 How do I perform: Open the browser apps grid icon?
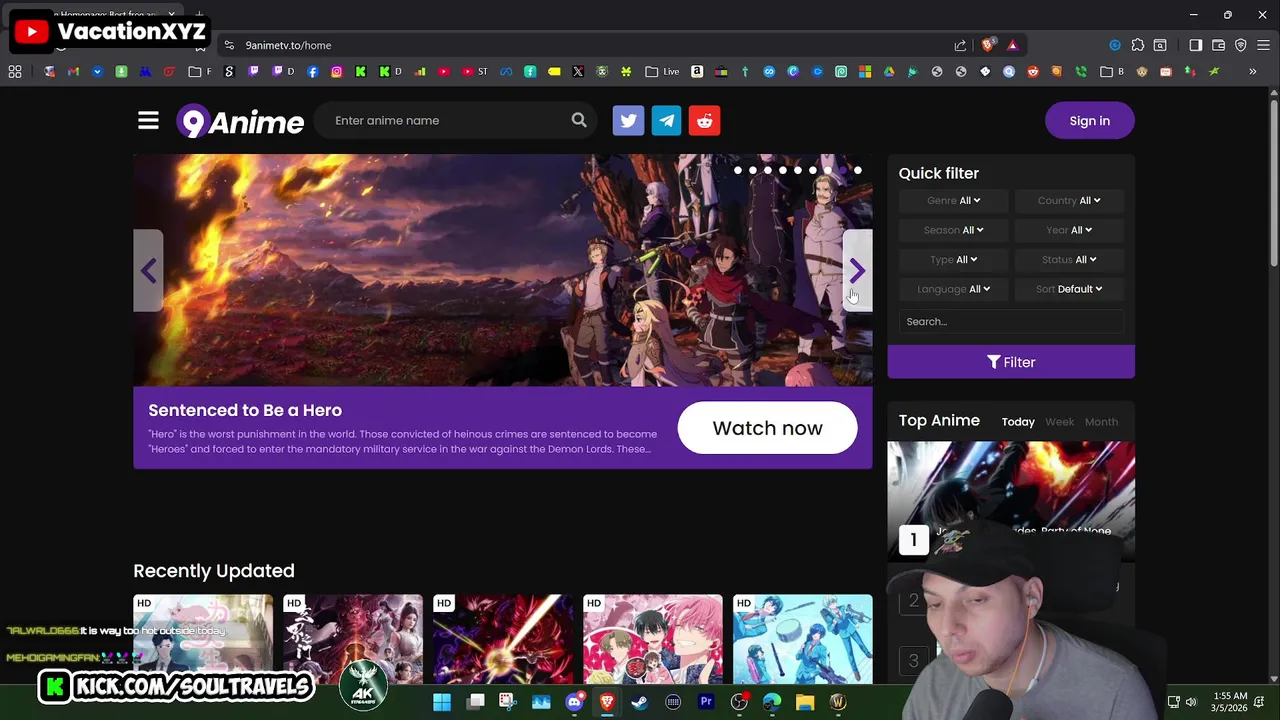click(x=15, y=71)
